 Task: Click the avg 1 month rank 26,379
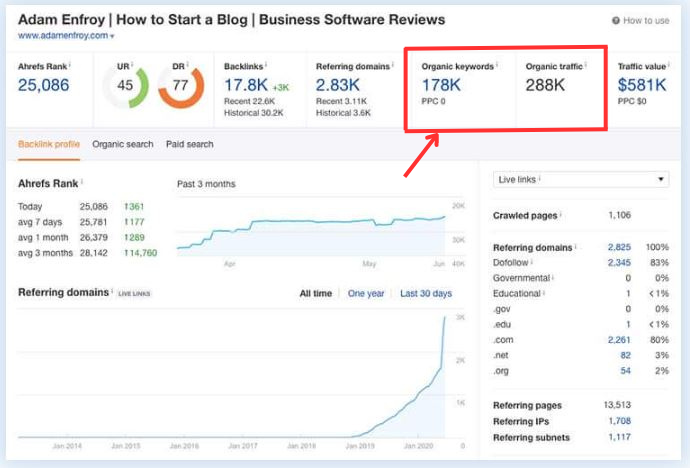[x=93, y=238]
